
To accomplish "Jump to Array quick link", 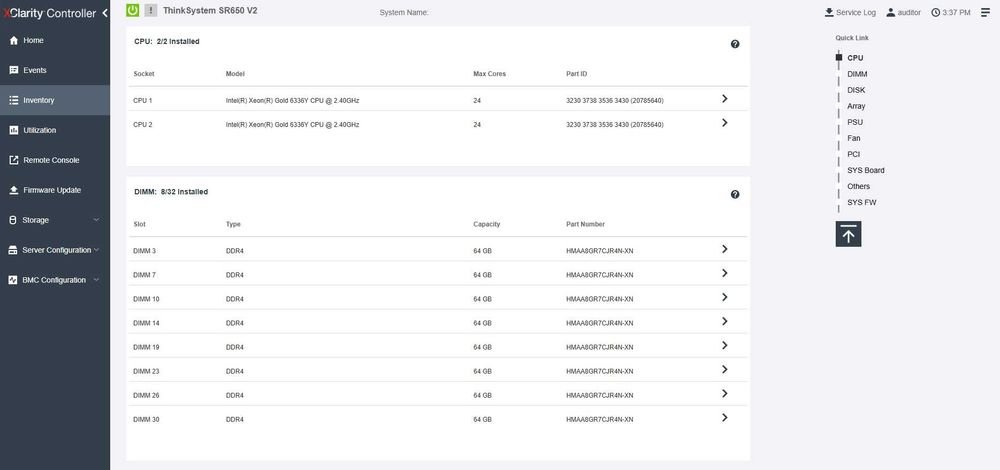I will [857, 106].
